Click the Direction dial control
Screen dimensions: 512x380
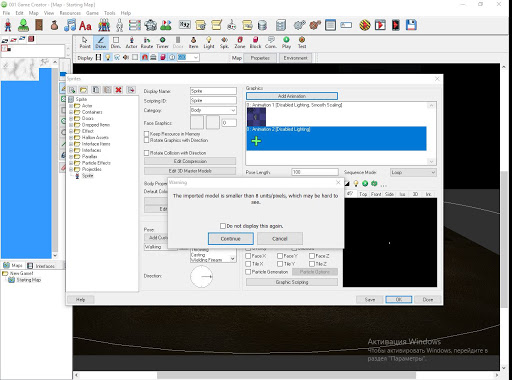(201, 276)
